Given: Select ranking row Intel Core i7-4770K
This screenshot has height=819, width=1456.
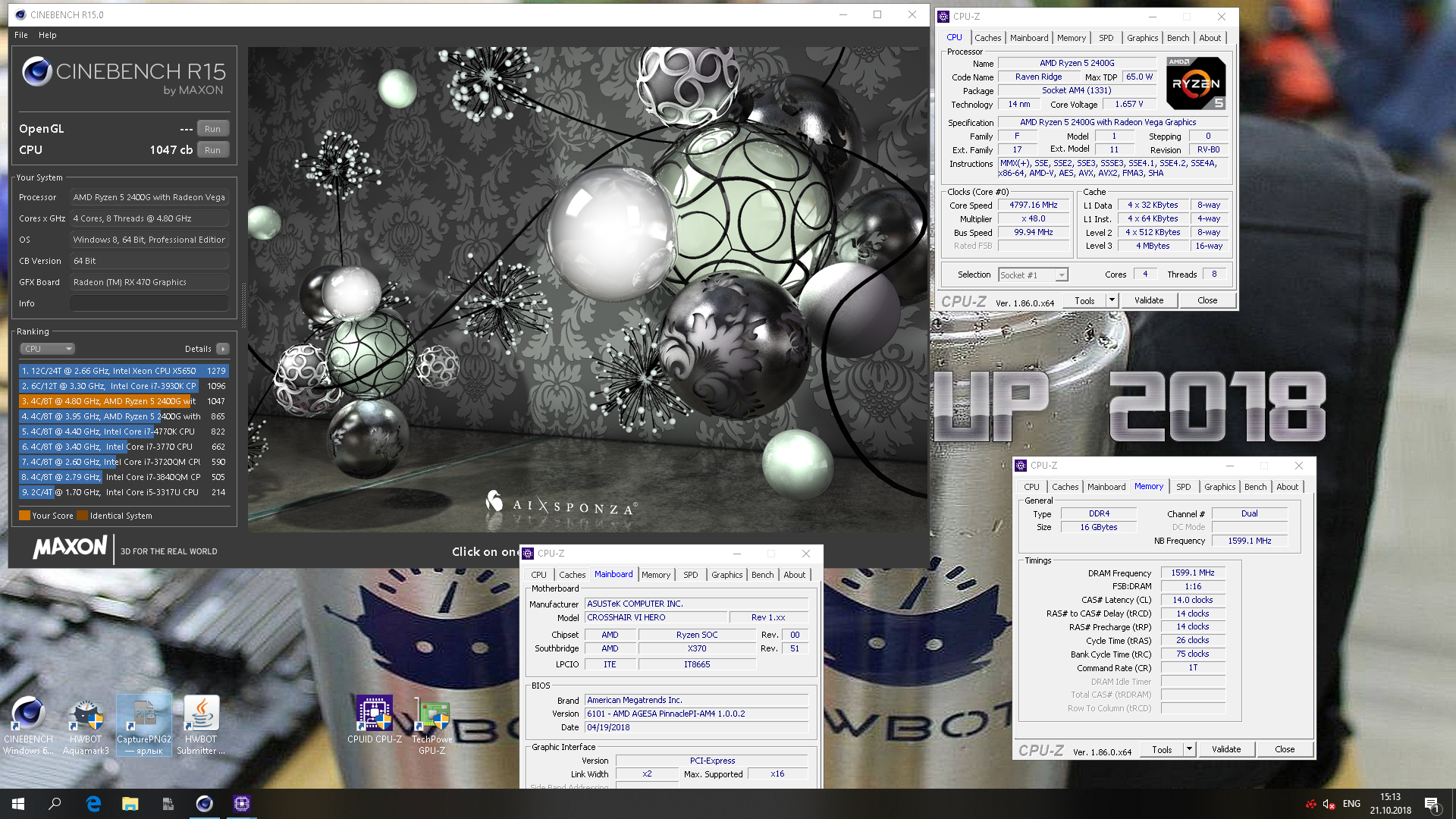Looking at the screenshot, I should (x=124, y=431).
